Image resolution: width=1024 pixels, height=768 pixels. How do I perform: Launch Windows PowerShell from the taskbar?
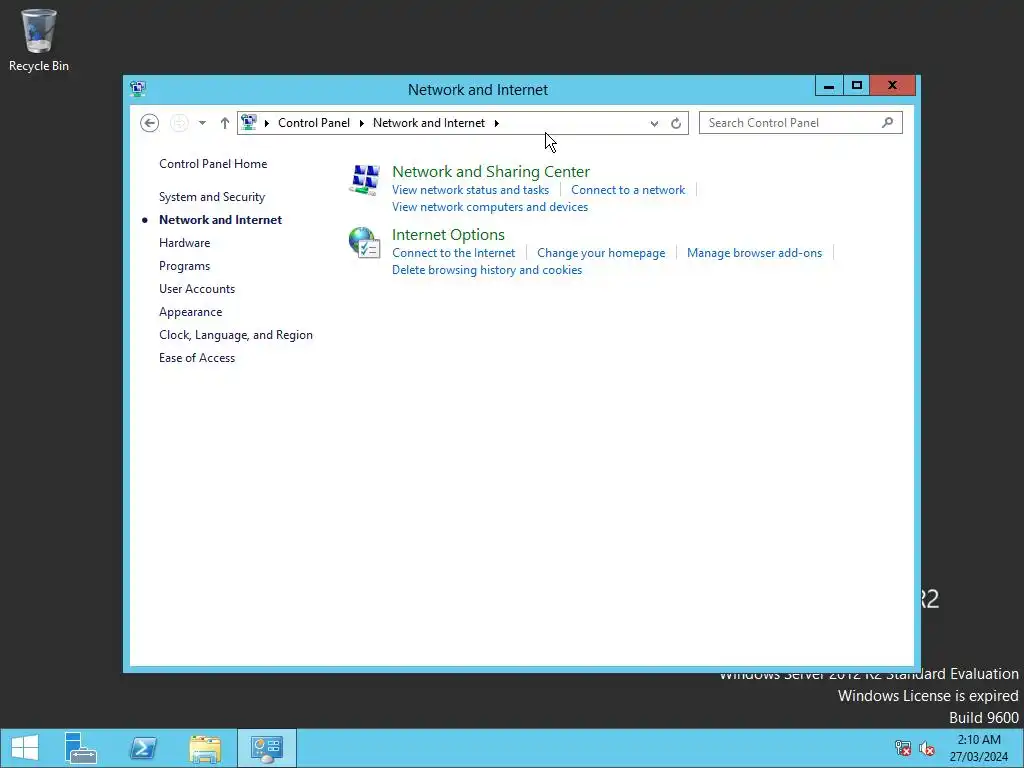point(142,748)
